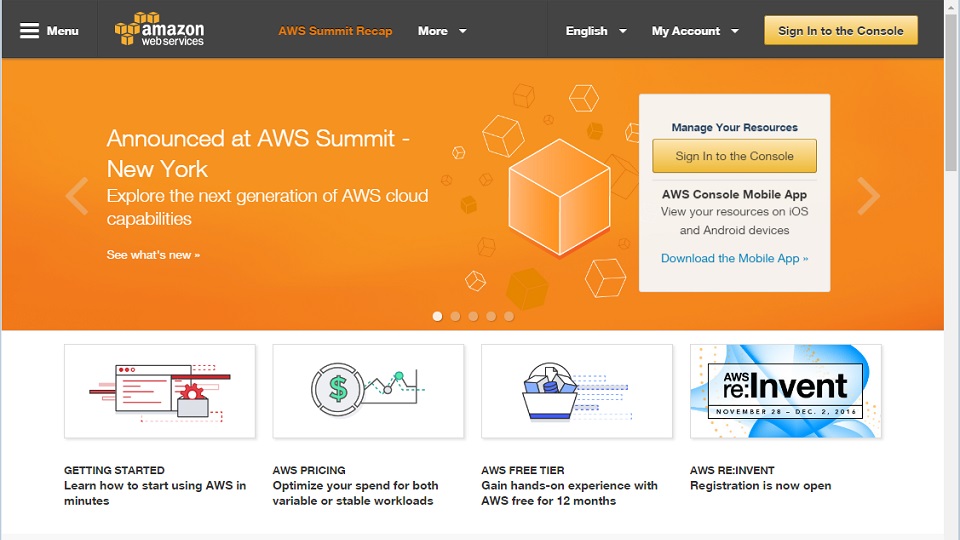Viewport: 960px width, 540px height.
Task: Select the fourth carousel dot indicator
Action: 491,316
